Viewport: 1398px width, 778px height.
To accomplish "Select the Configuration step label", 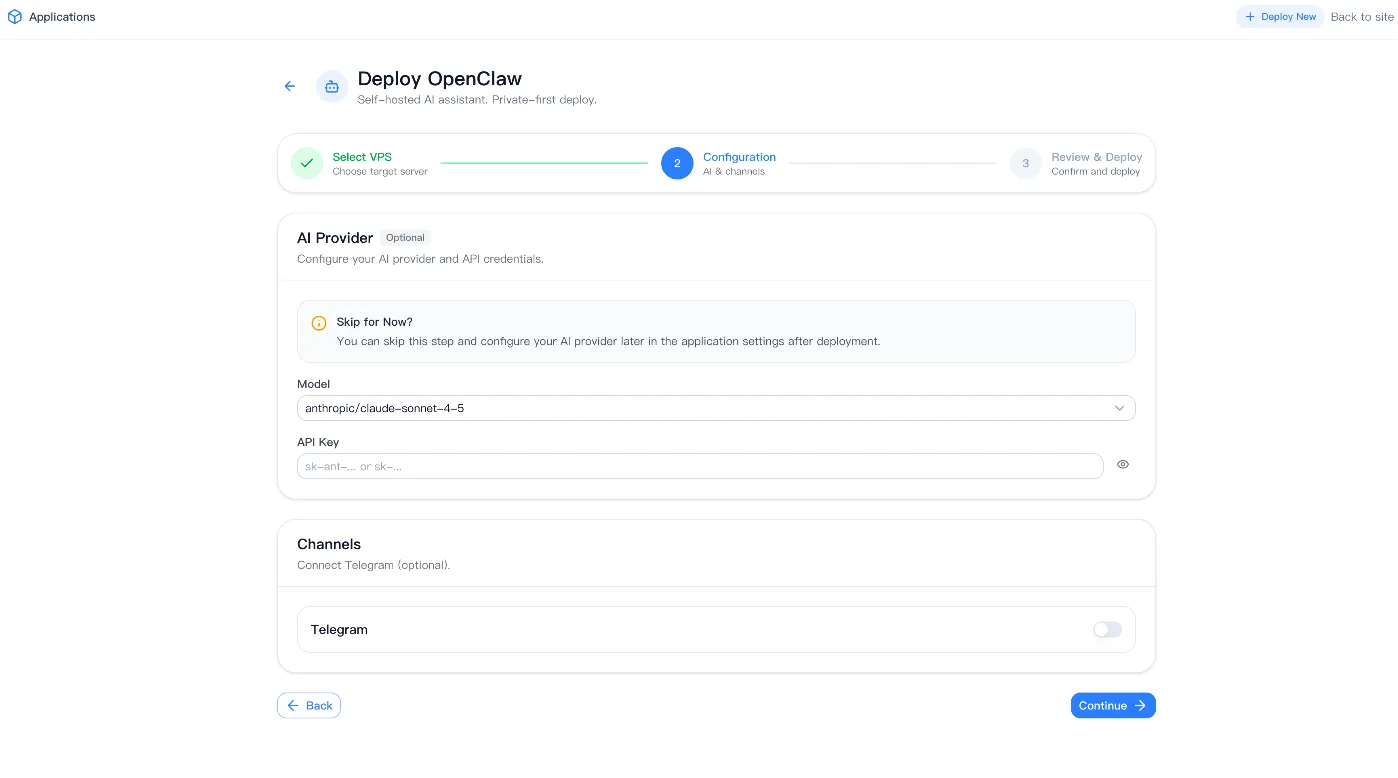I will tap(739, 157).
